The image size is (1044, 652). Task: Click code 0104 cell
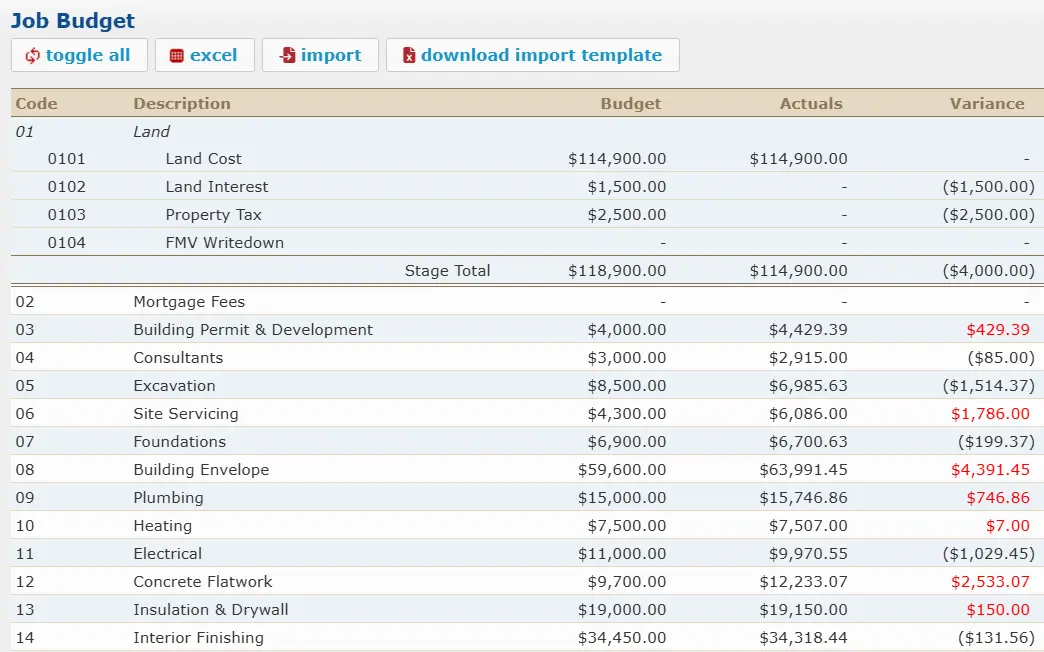tap(67, 242)
